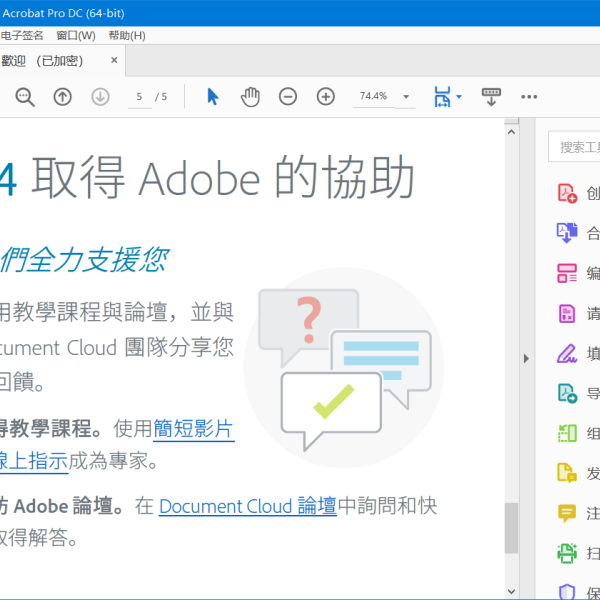Expand zoom level 74.4% dropdown
The image size is (600, 600).
click(406, 97)
